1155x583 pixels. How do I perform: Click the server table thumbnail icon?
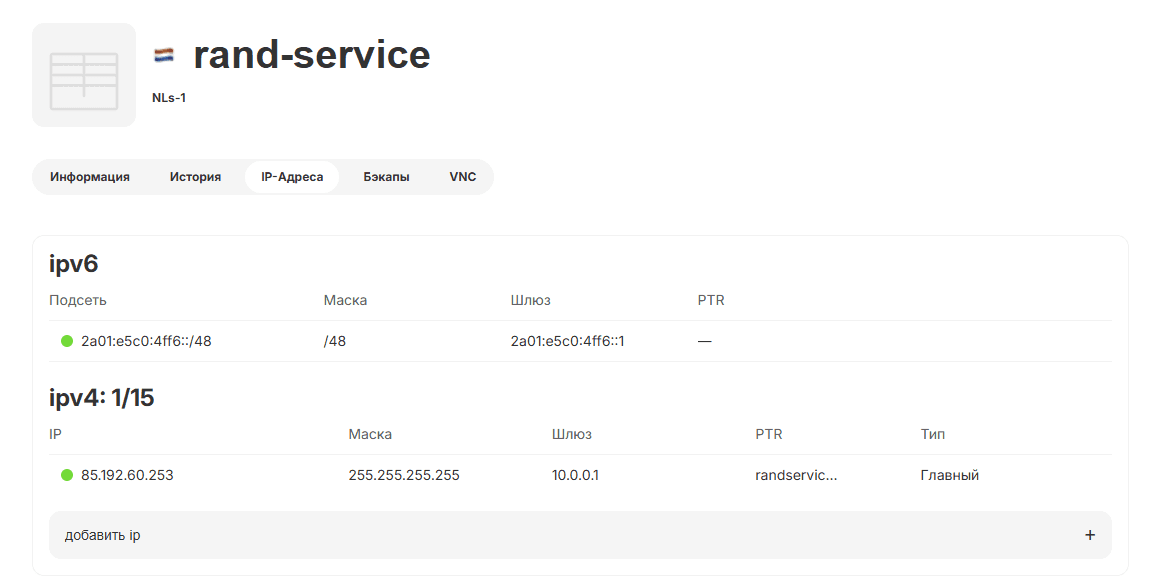pos(84,76)
